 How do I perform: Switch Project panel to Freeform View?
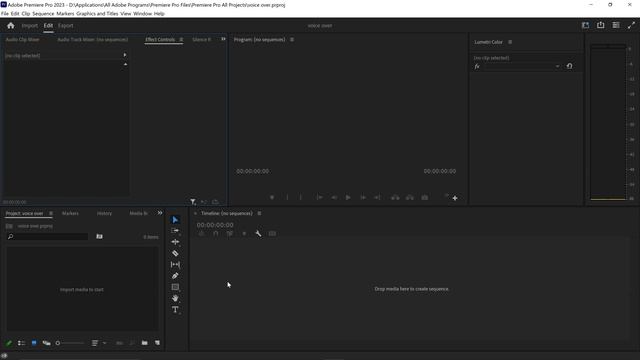[47, 343]
